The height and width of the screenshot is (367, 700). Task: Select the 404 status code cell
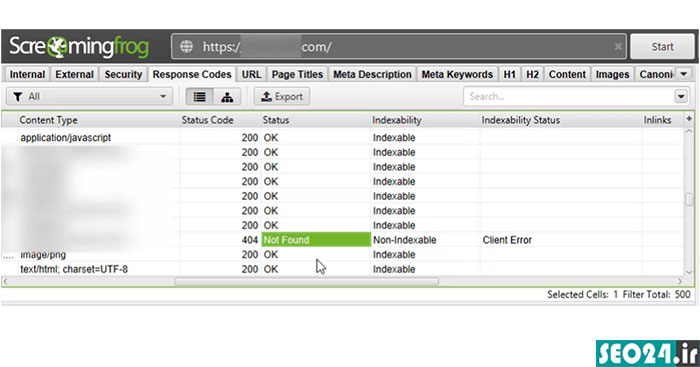[221, 240]
